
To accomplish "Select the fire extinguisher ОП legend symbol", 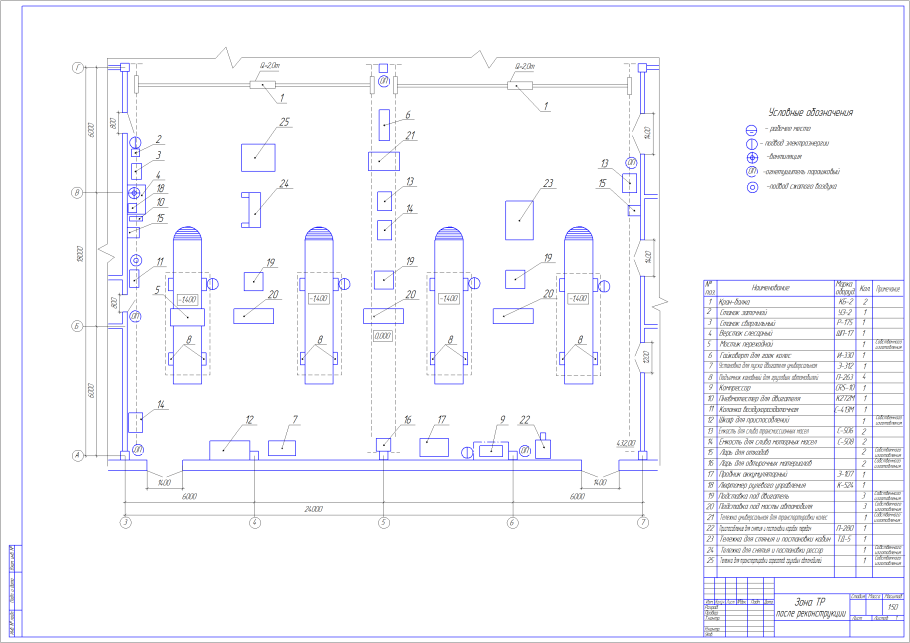I will (752, 172).
